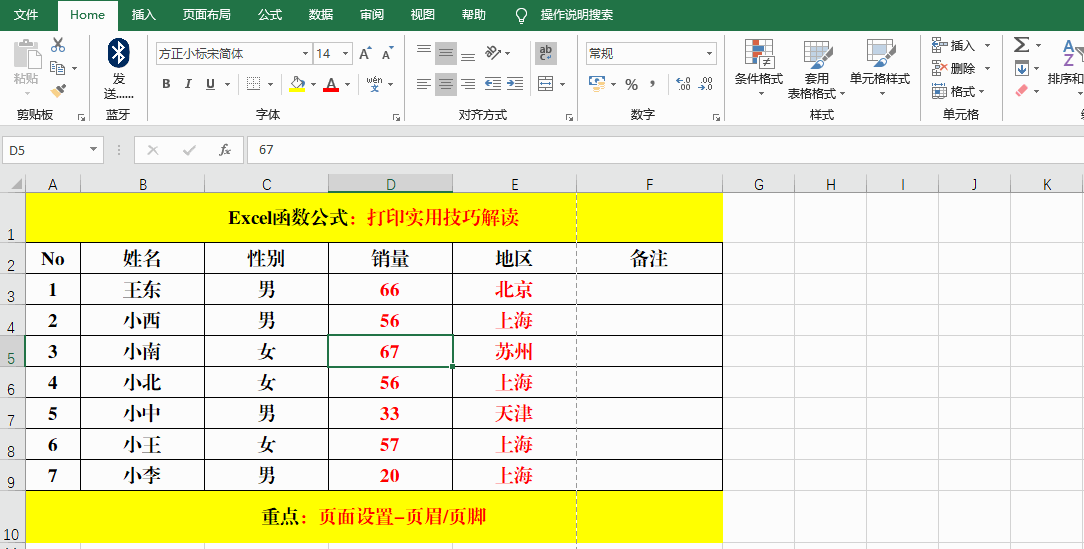Expand the 套用表格格式 dropdown
This screenshot has height=549, width=1084.
(842, 93)
